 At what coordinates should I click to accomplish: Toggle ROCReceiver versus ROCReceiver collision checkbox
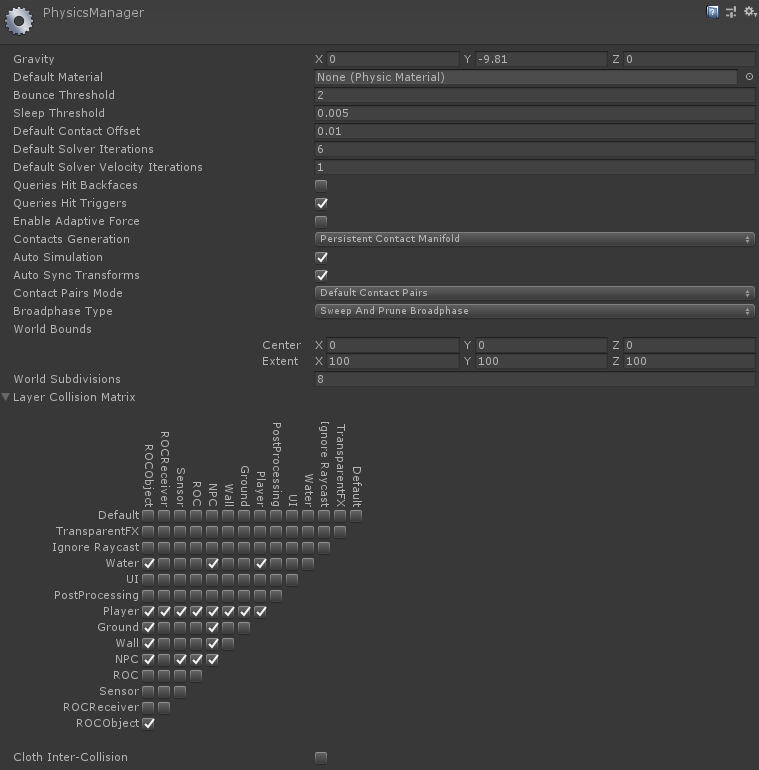(x=164, y=708)
